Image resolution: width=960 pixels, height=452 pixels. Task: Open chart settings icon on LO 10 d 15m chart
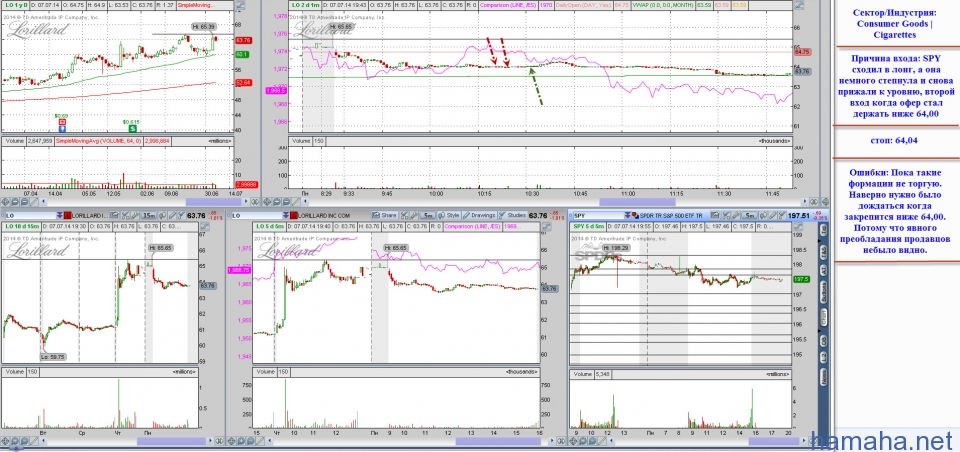point(205,227)
